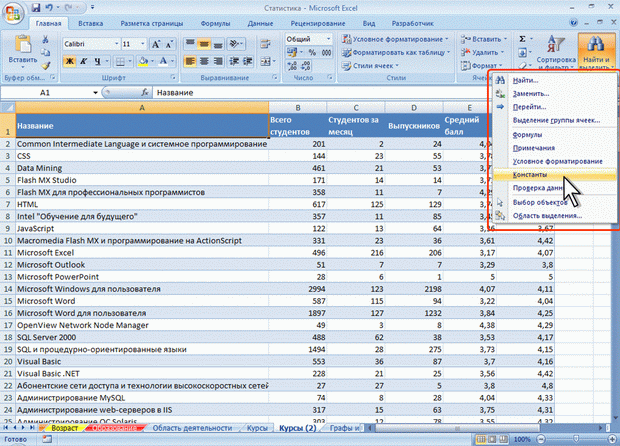Click the formula bar containing Название
620x446 pixels.
point(320,93)
